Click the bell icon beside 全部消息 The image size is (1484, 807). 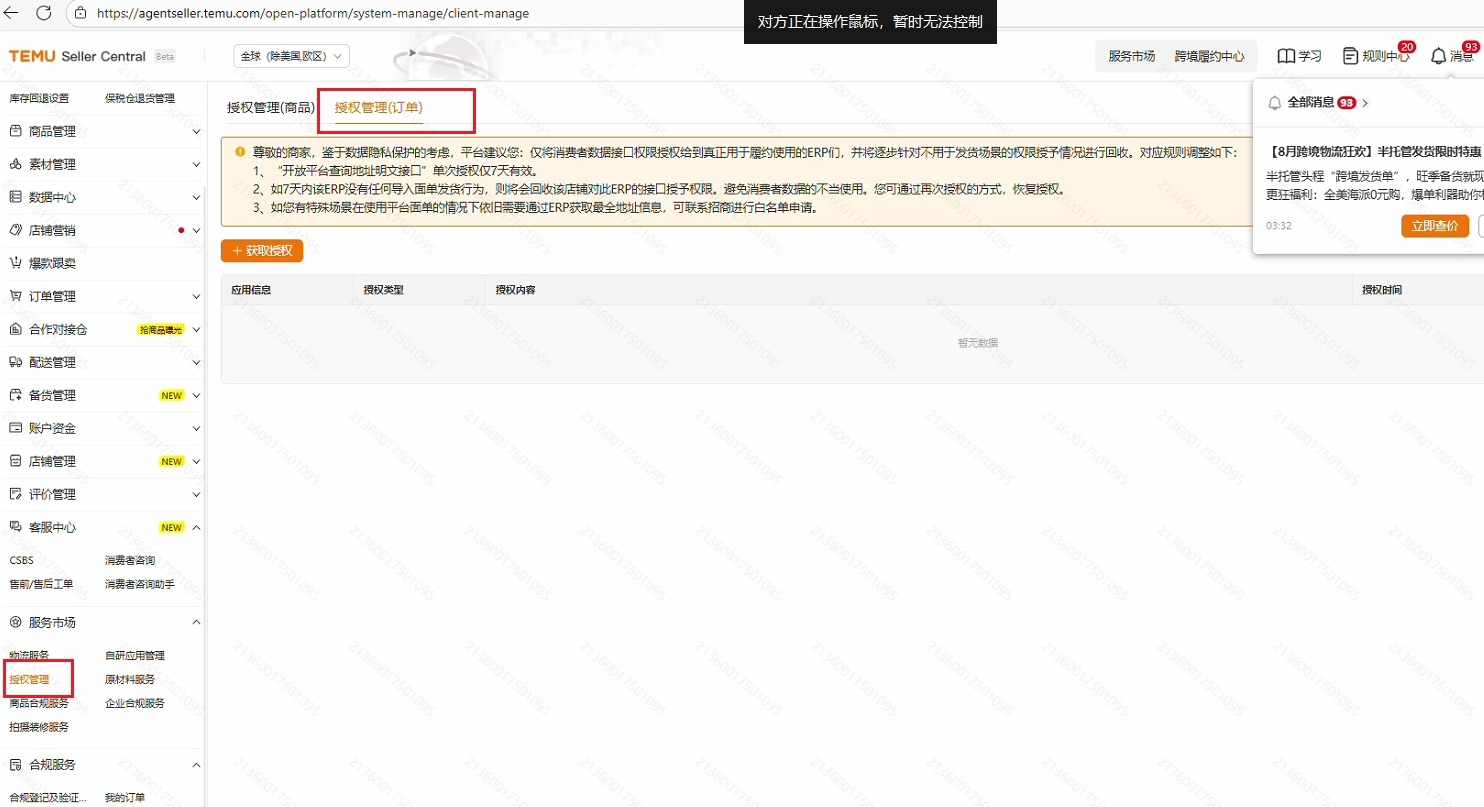(1275, 102)
